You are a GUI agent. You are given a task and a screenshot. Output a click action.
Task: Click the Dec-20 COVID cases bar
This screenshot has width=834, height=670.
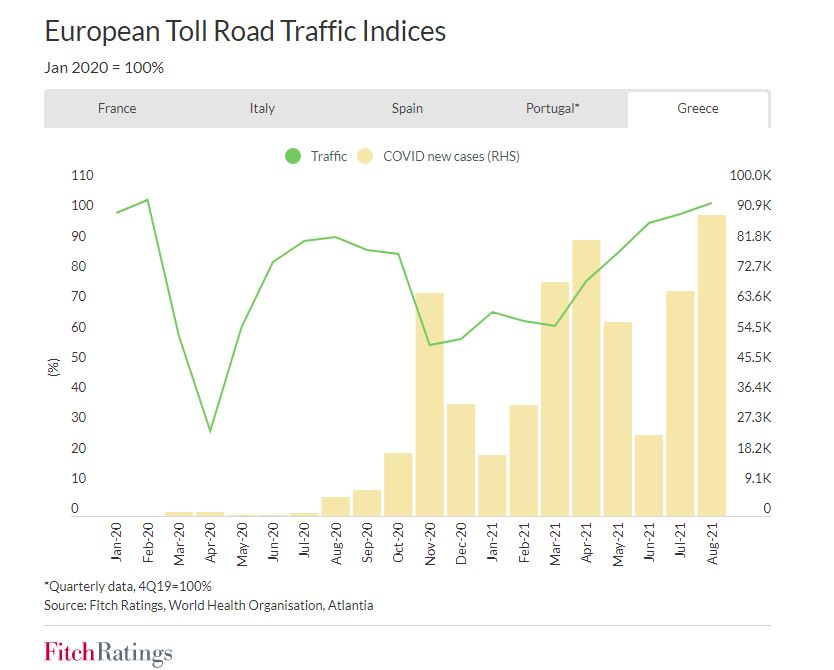click(x=461, y=459)
